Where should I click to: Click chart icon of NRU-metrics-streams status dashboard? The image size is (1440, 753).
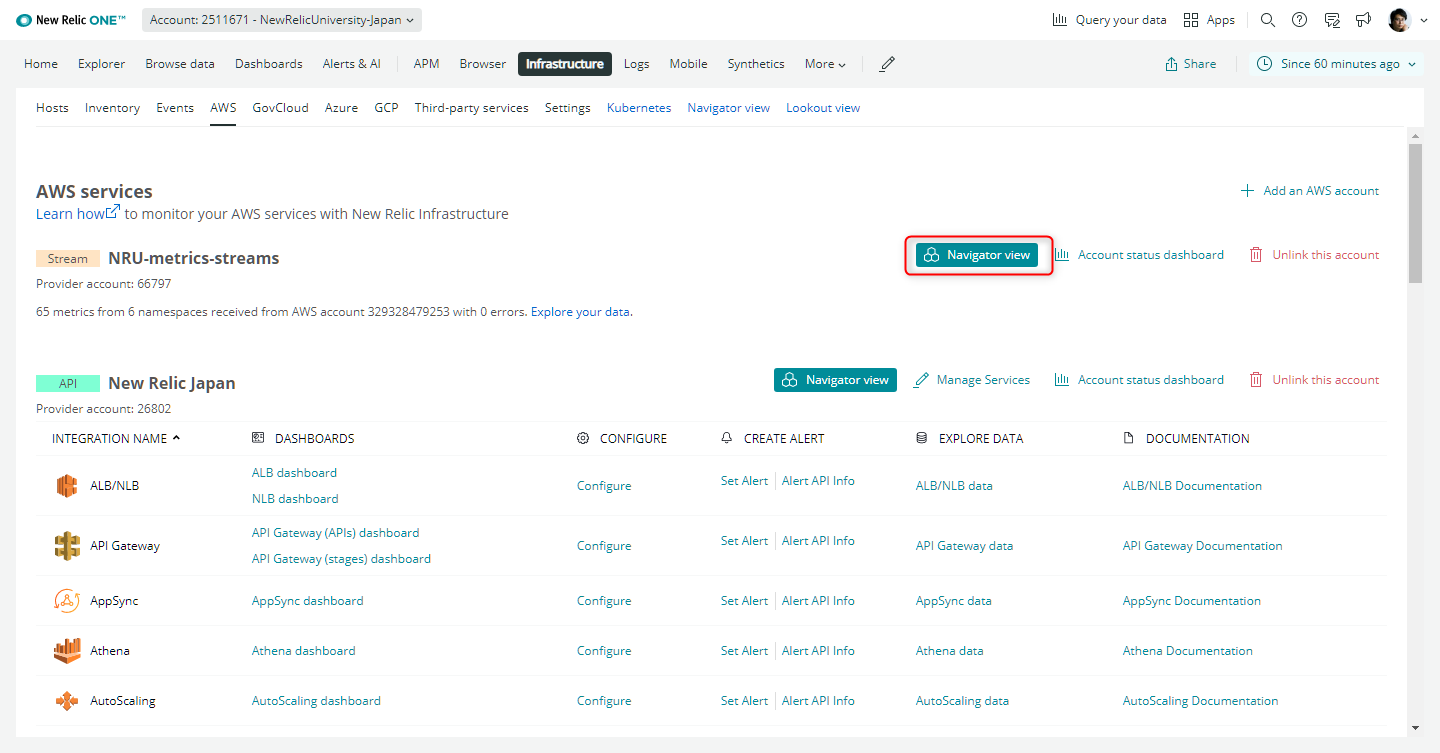click(1062, 255)
